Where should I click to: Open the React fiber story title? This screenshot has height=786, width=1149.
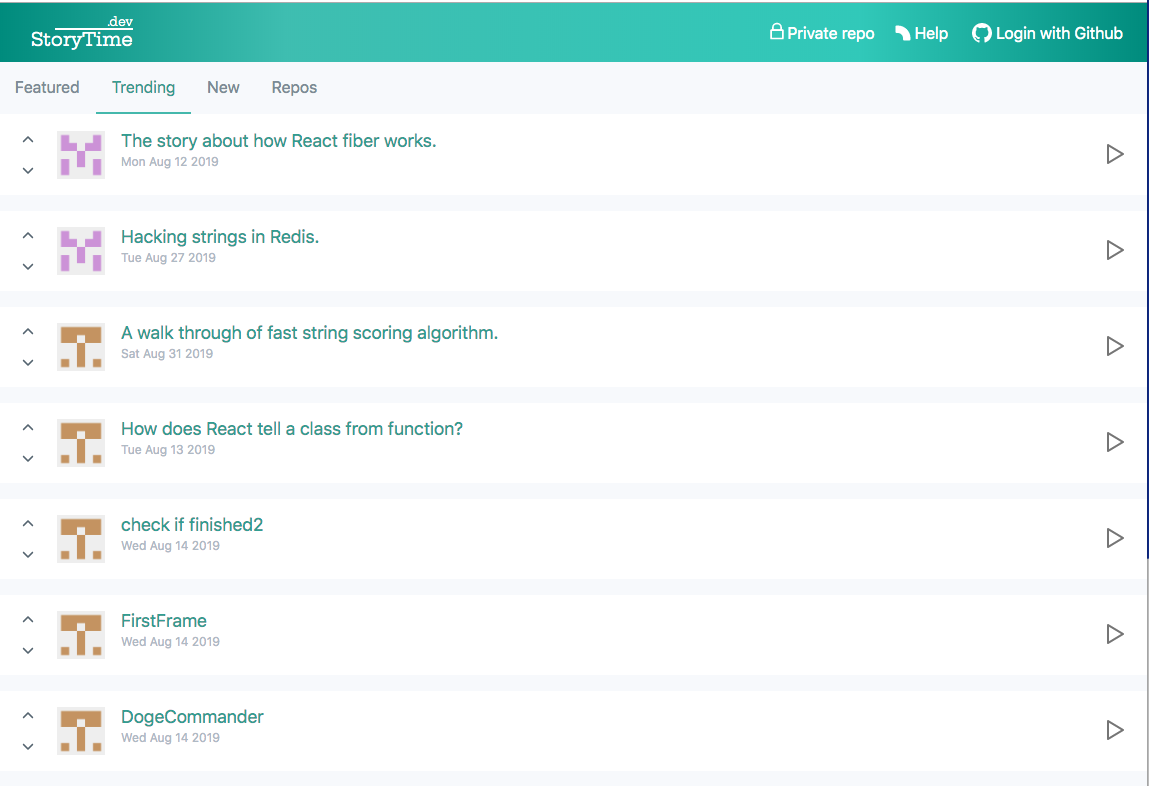(278, 141)
